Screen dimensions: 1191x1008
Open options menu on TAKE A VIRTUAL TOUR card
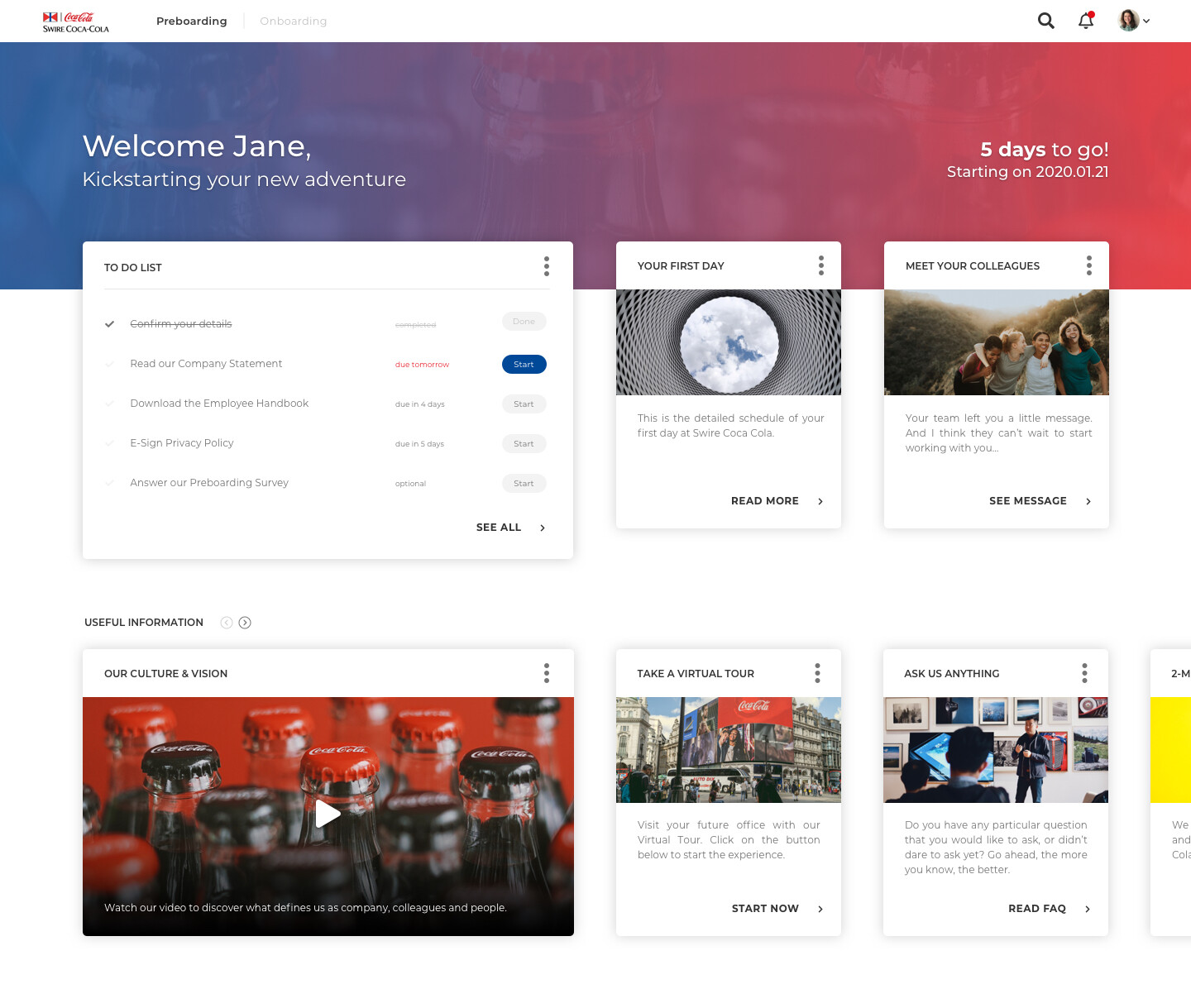coord(818,673)
